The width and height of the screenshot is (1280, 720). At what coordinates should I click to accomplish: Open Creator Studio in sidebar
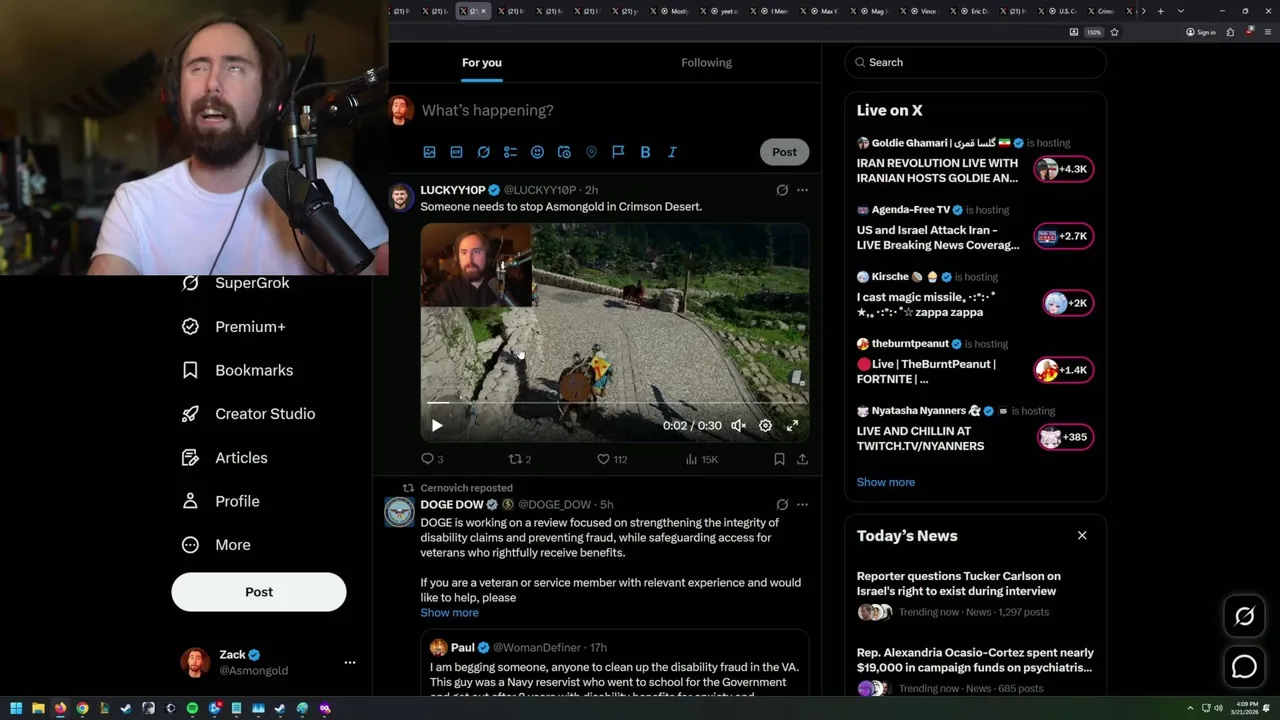[x=250, y=414]
